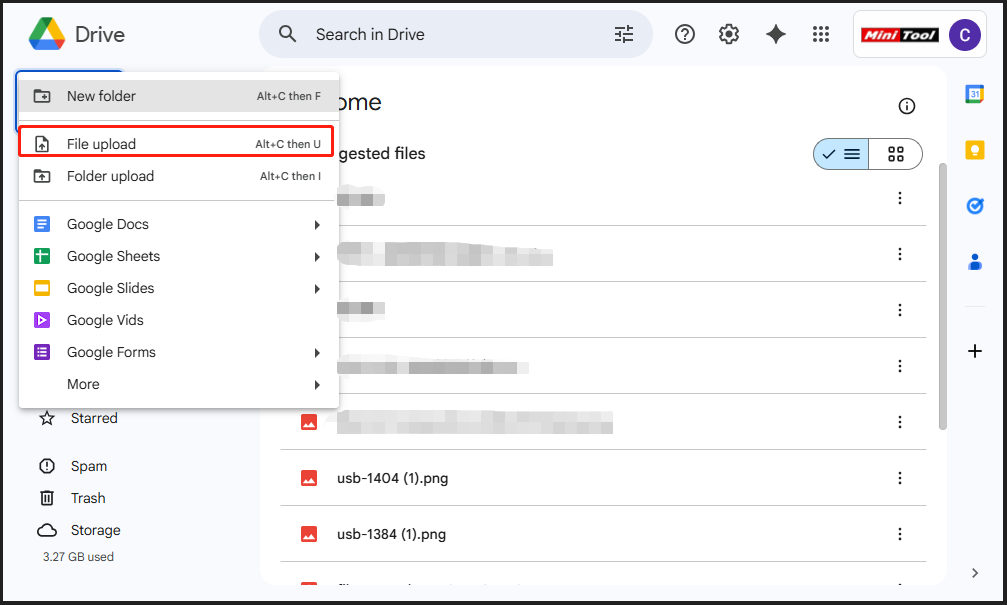This screenshot has width=1007, height=605.
Task: Choose Folder upload from the menu
Action: pyautogui.click(x=110, y=176)
